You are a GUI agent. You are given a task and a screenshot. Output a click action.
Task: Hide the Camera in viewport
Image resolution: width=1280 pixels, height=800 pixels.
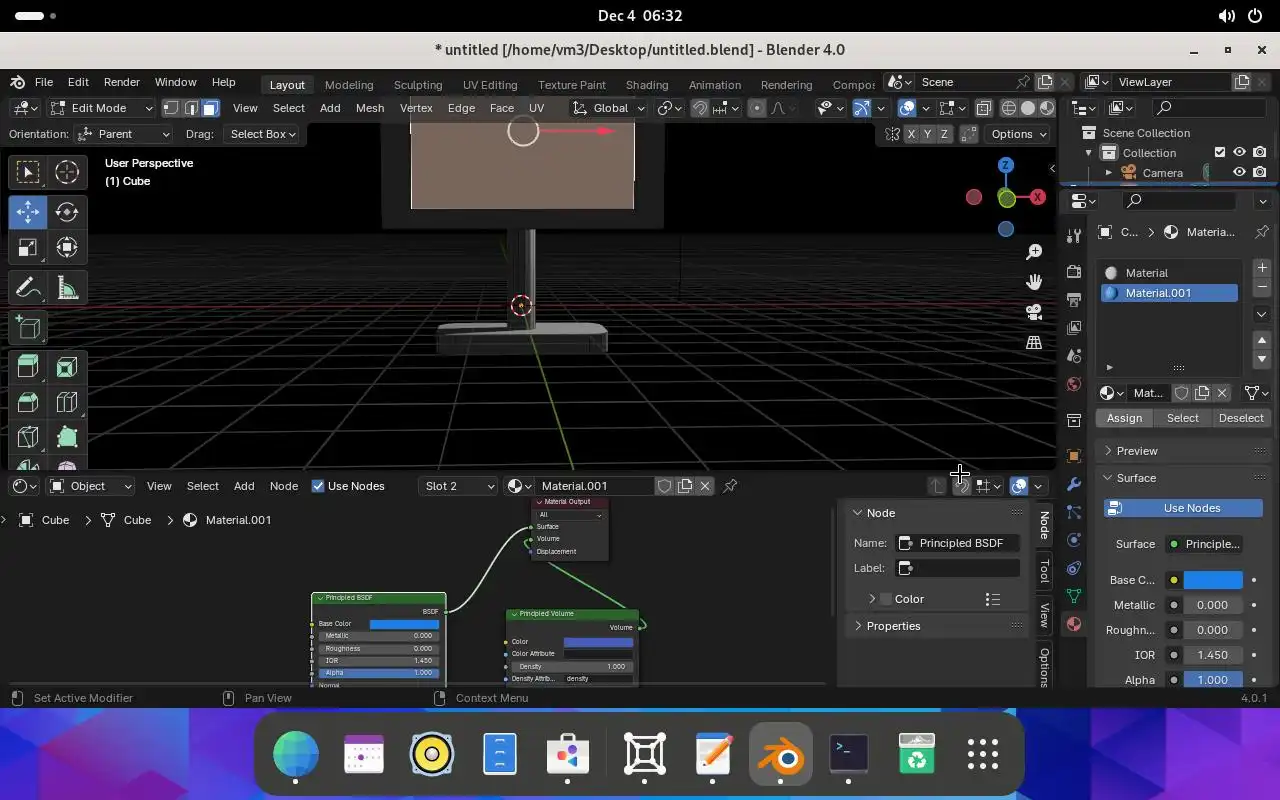(x=1239, y=173)
